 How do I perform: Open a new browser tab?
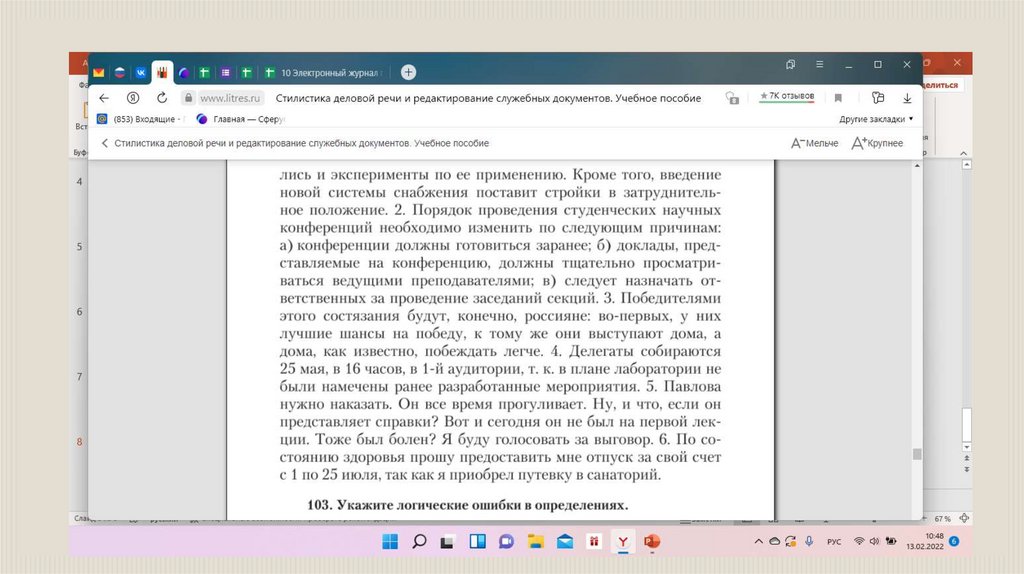coord(408,72)
